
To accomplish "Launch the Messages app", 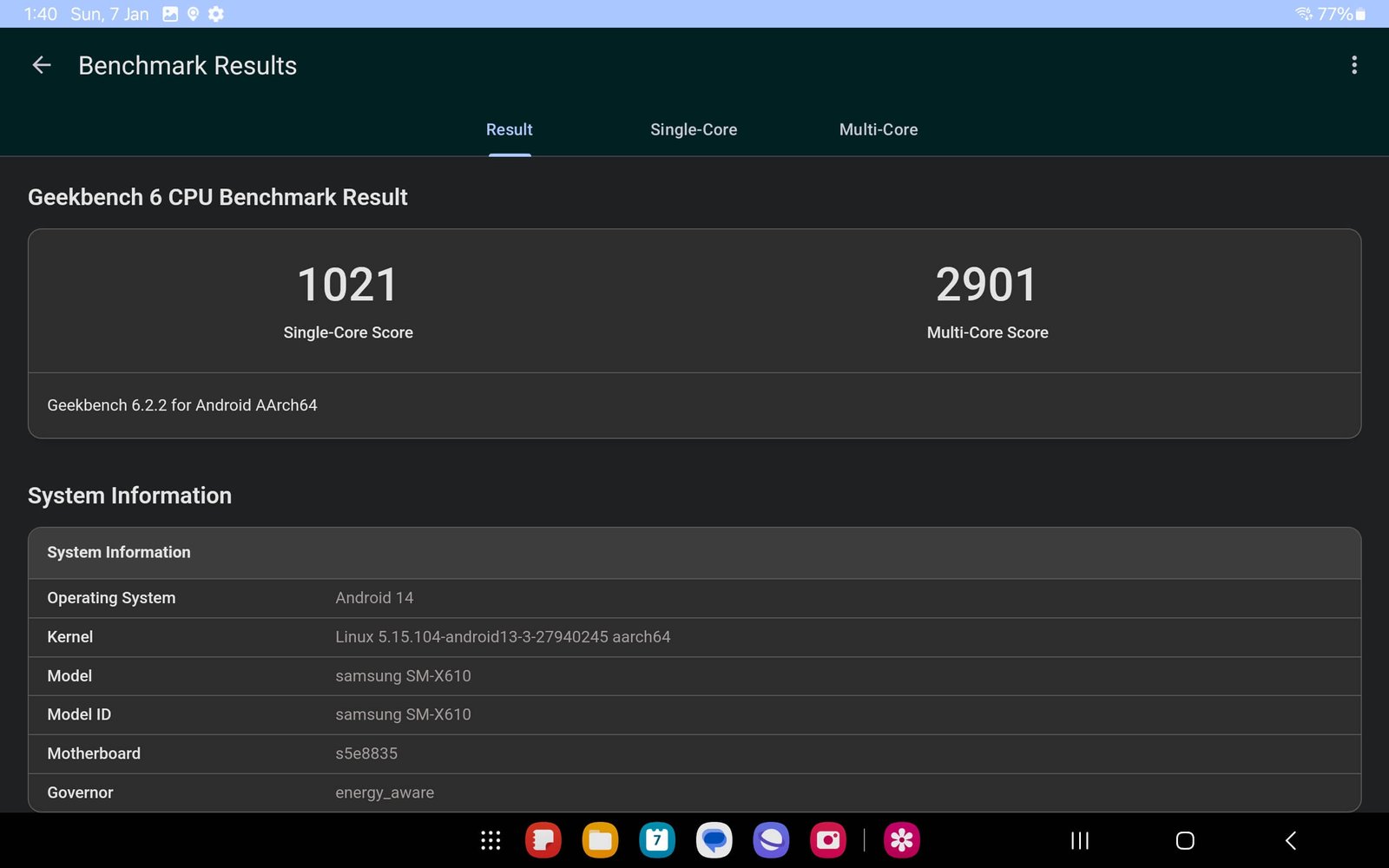I will coord(714,840).
